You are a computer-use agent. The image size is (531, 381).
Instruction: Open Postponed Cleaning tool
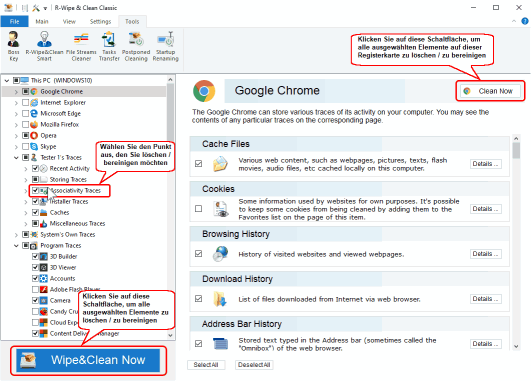(x=136, y=46)
